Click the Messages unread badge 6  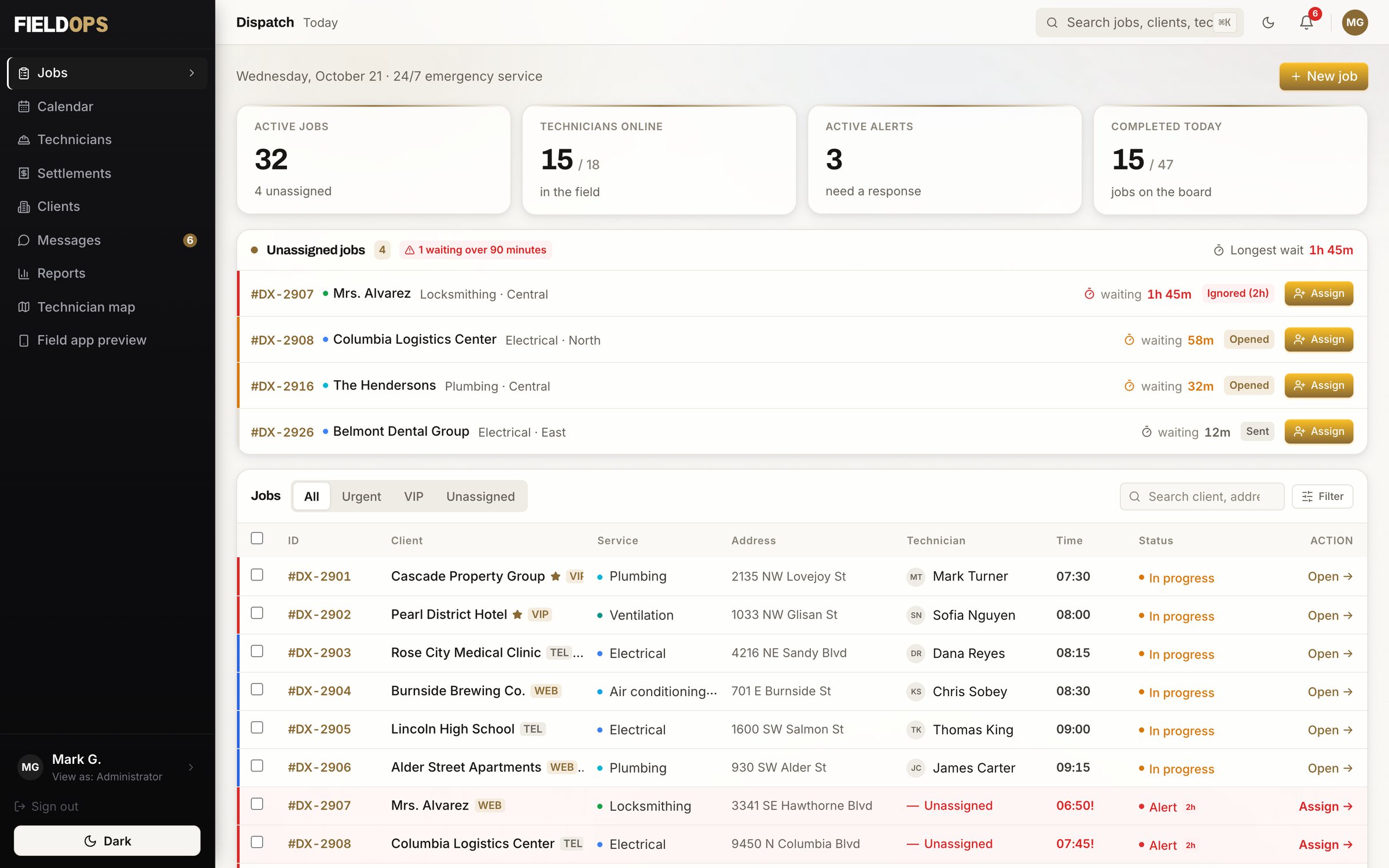pos(190,240)
